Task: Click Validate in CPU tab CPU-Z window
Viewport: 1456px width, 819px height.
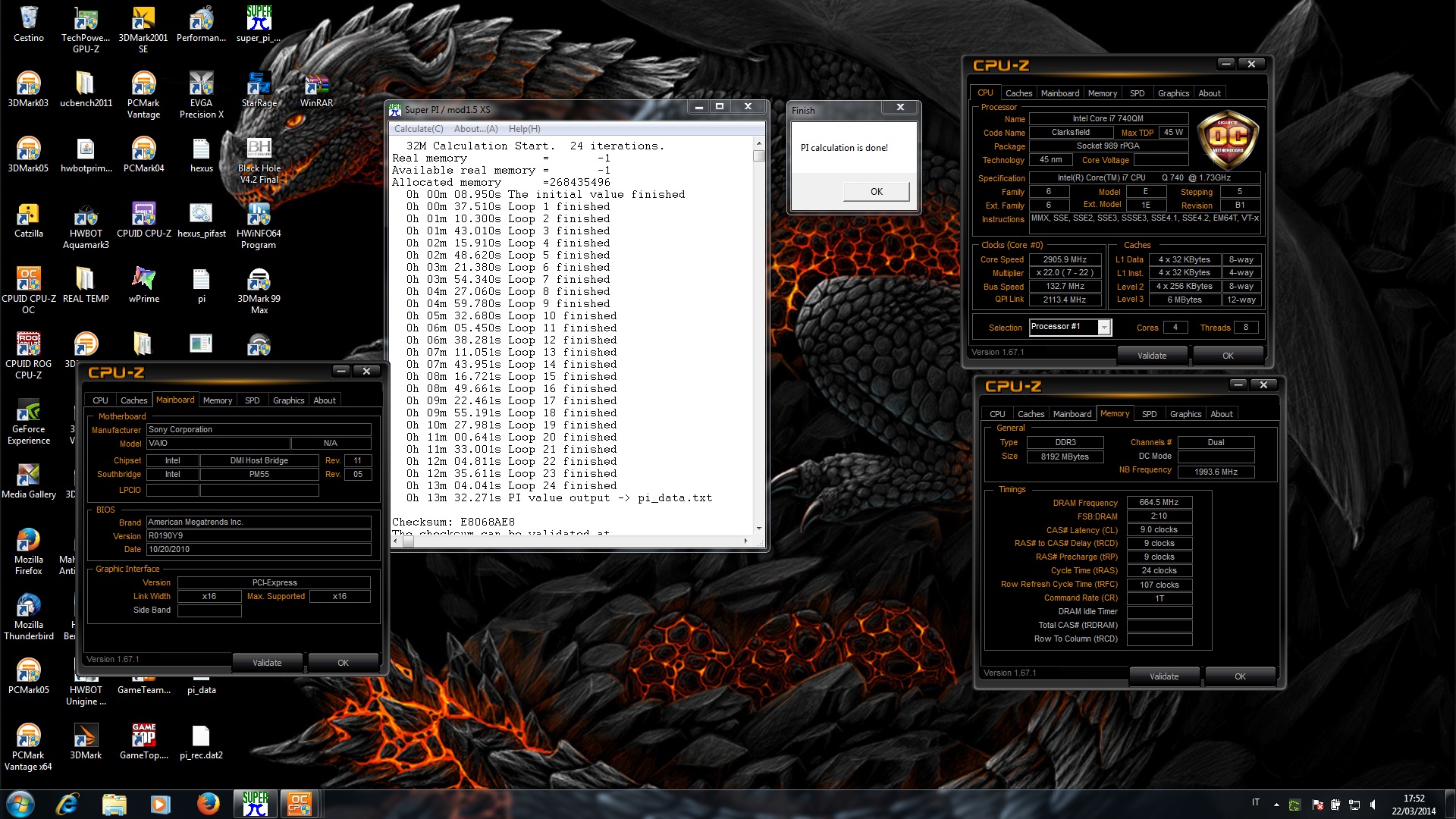Action: 1152,356
